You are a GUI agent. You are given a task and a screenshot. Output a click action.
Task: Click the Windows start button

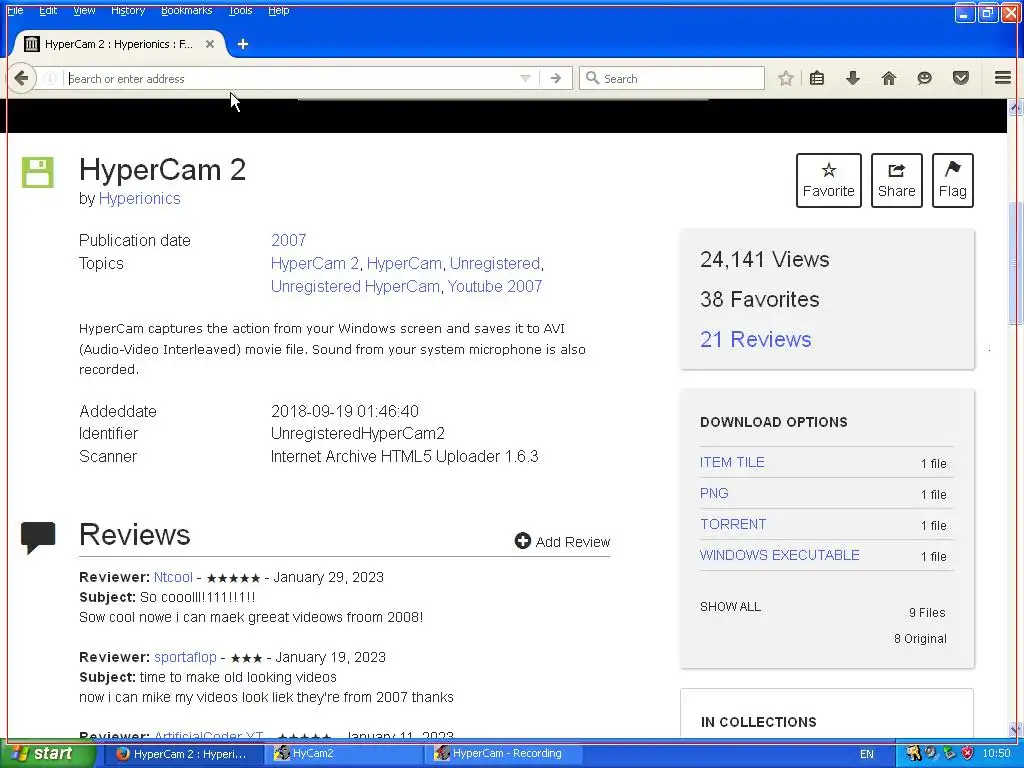(x=46, y=754)
